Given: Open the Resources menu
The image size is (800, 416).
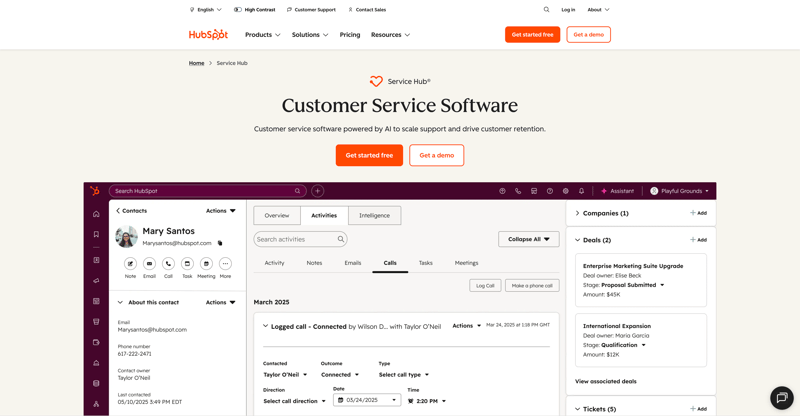Looking at the screenshot, I should click(390, 35).
